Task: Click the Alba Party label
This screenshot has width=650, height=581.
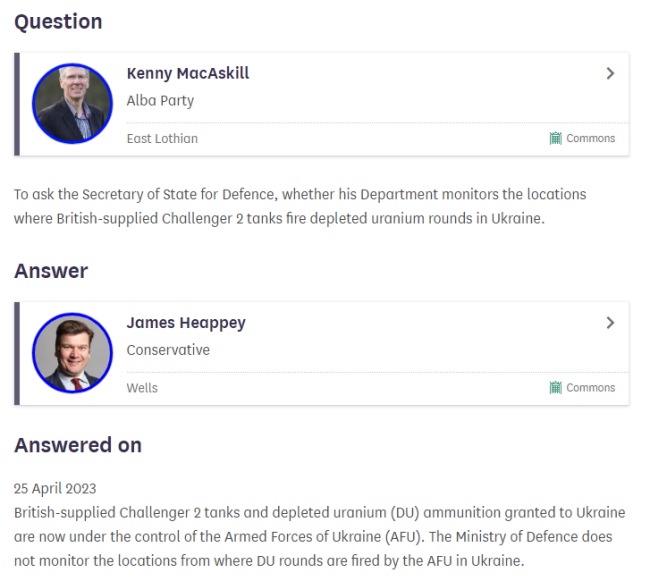Action: pos(160,100)
